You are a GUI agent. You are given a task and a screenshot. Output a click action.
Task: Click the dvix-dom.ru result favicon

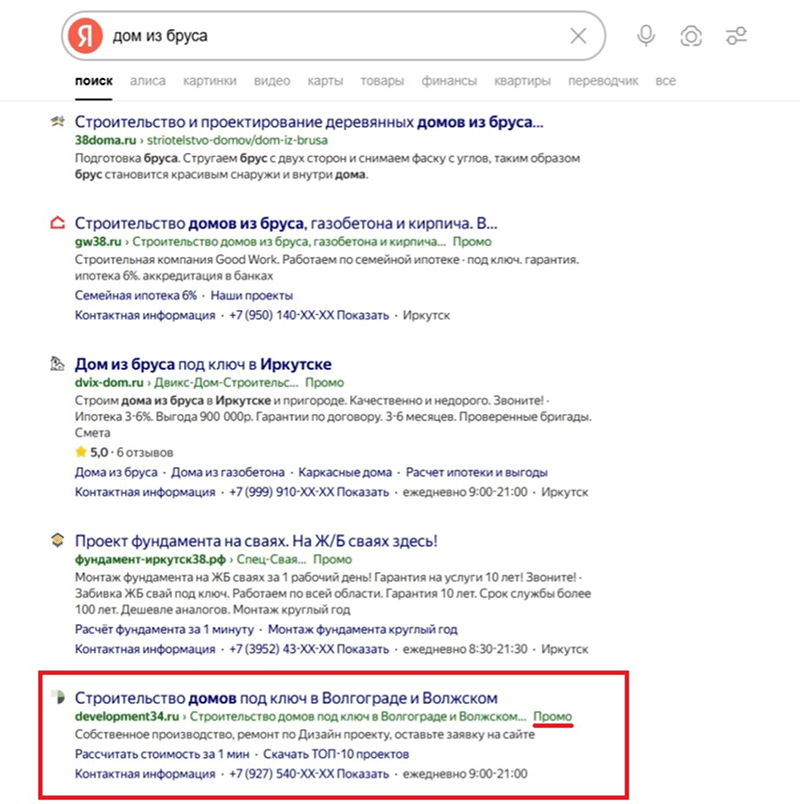57,364
